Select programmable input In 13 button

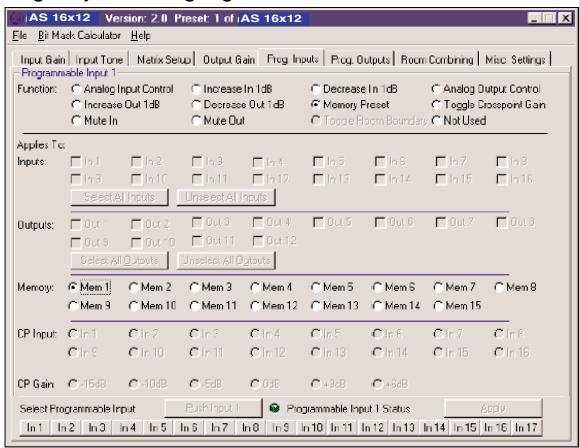tap(403, 428)
